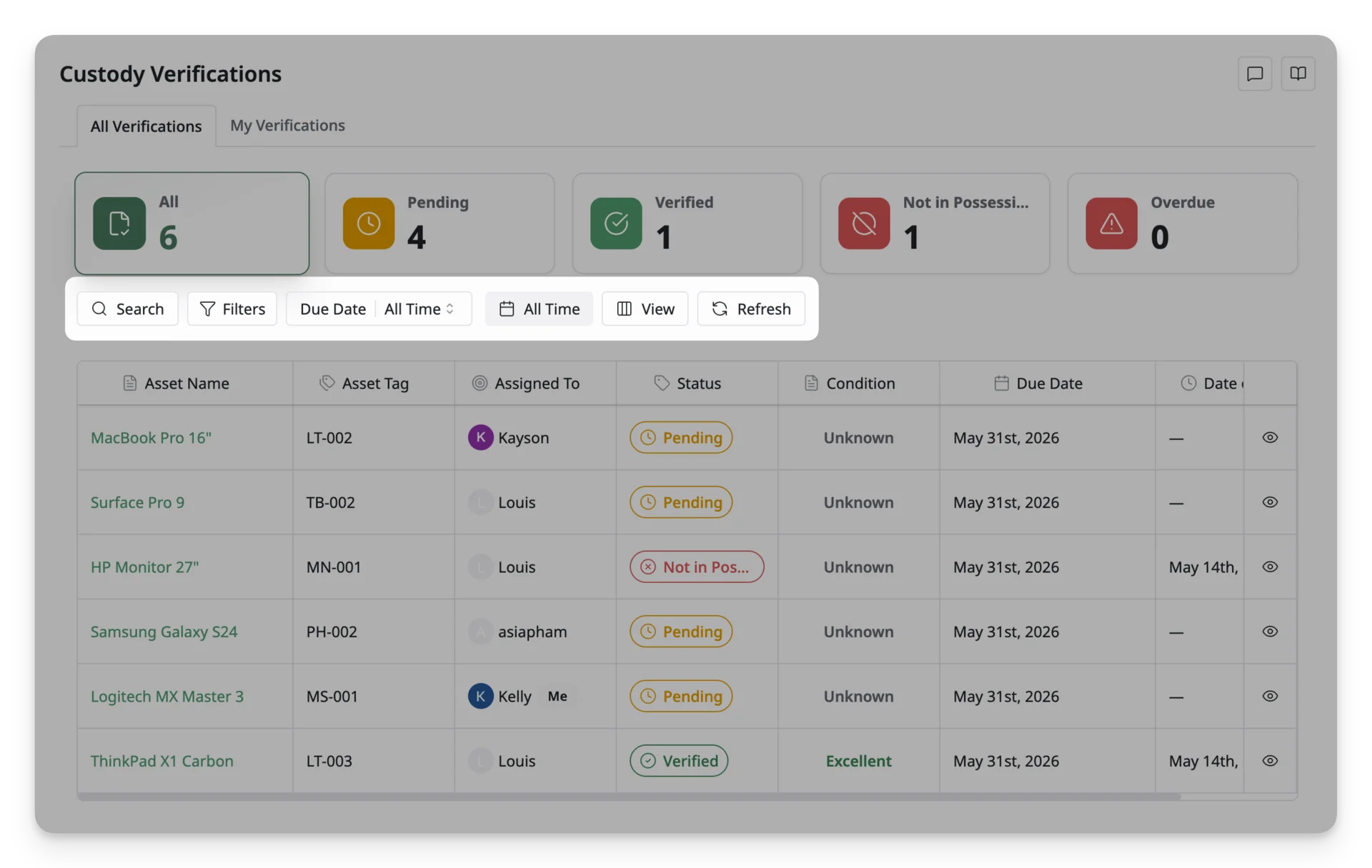Click the red Overdue warning triangle icon
Screen dimensions: 1372x868
pyautogui.click(x=1111, y=224)
